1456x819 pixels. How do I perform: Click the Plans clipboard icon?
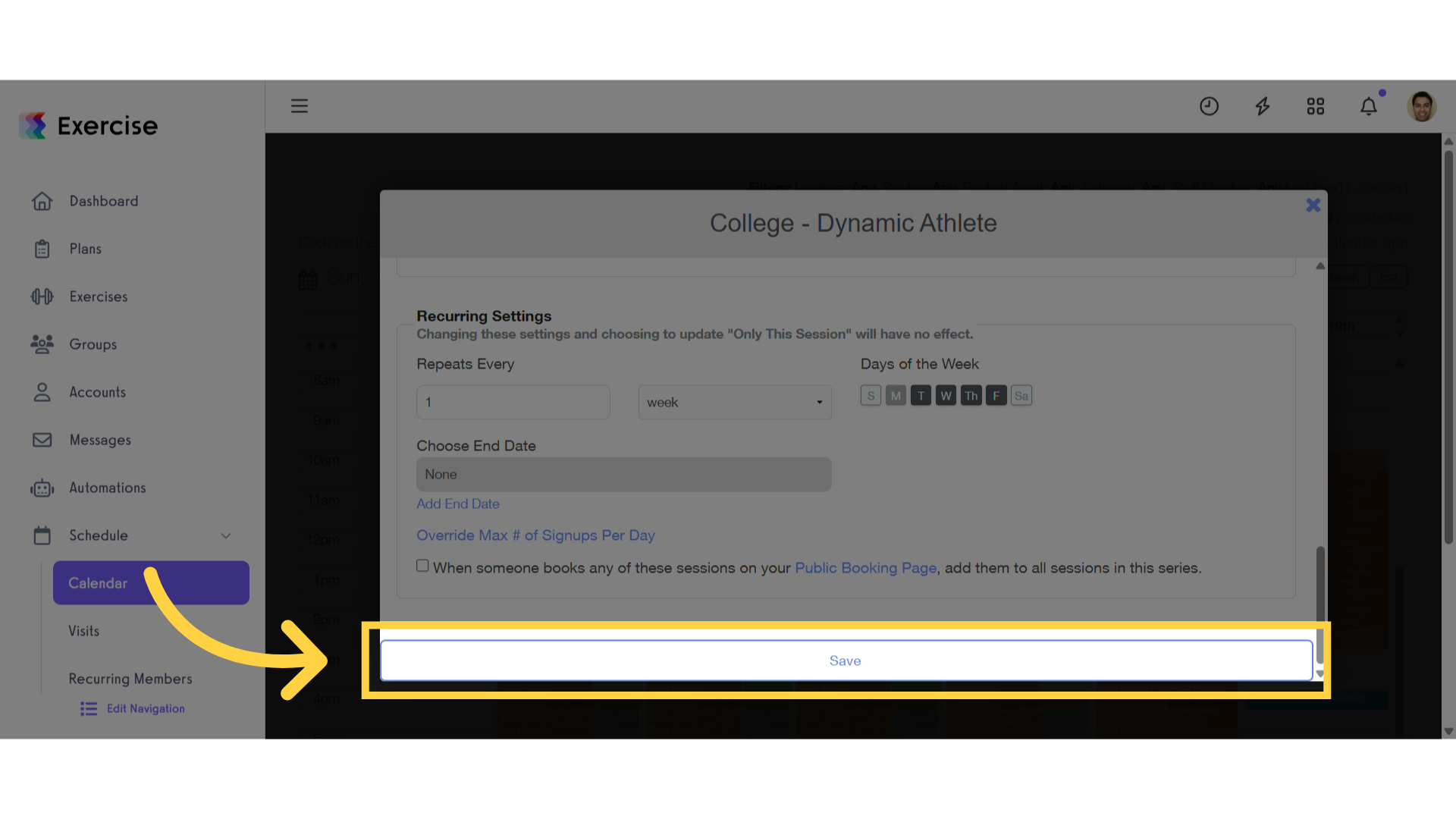42,249
